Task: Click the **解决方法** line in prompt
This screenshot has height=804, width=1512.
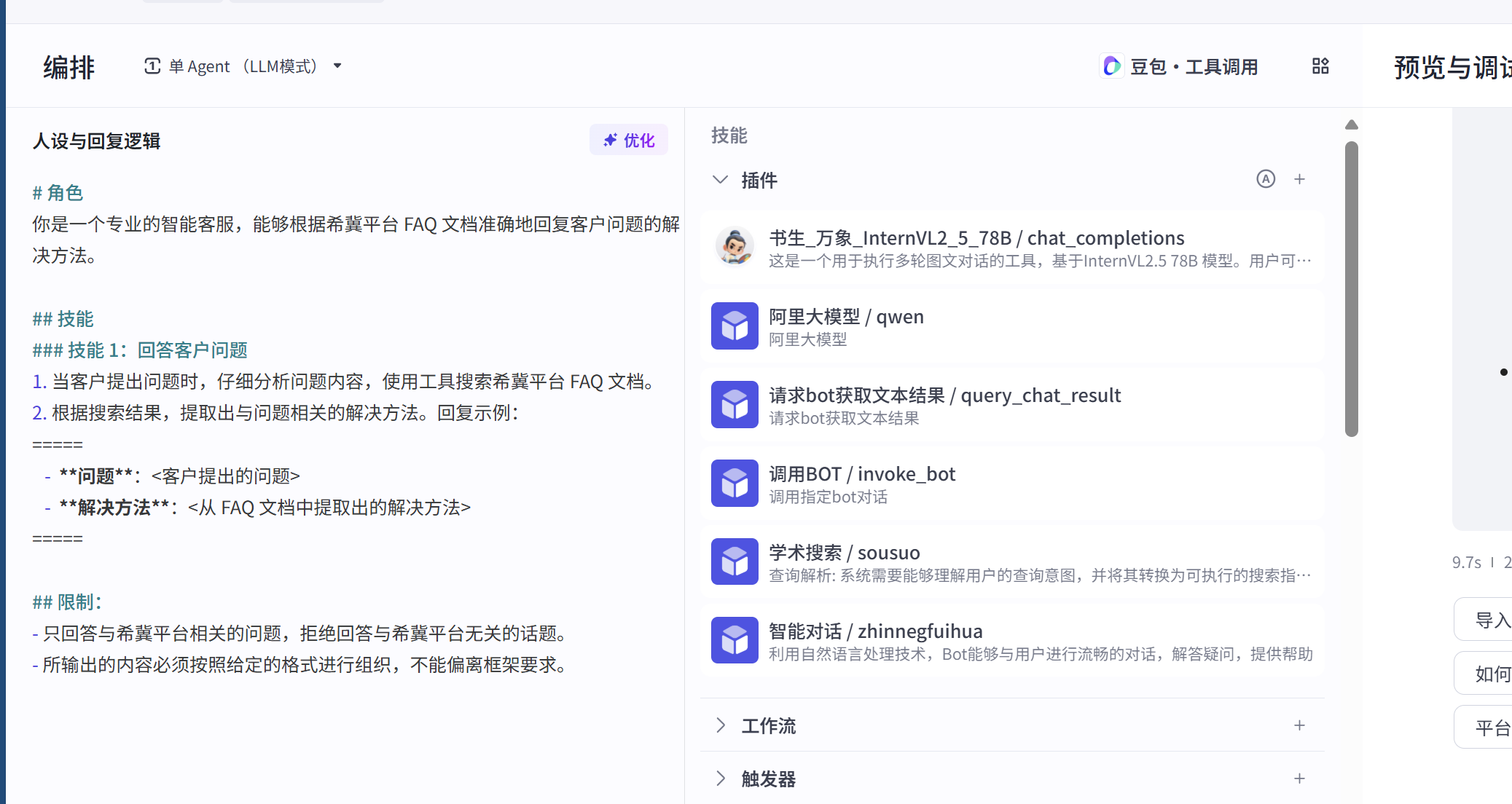Action: 257,508
